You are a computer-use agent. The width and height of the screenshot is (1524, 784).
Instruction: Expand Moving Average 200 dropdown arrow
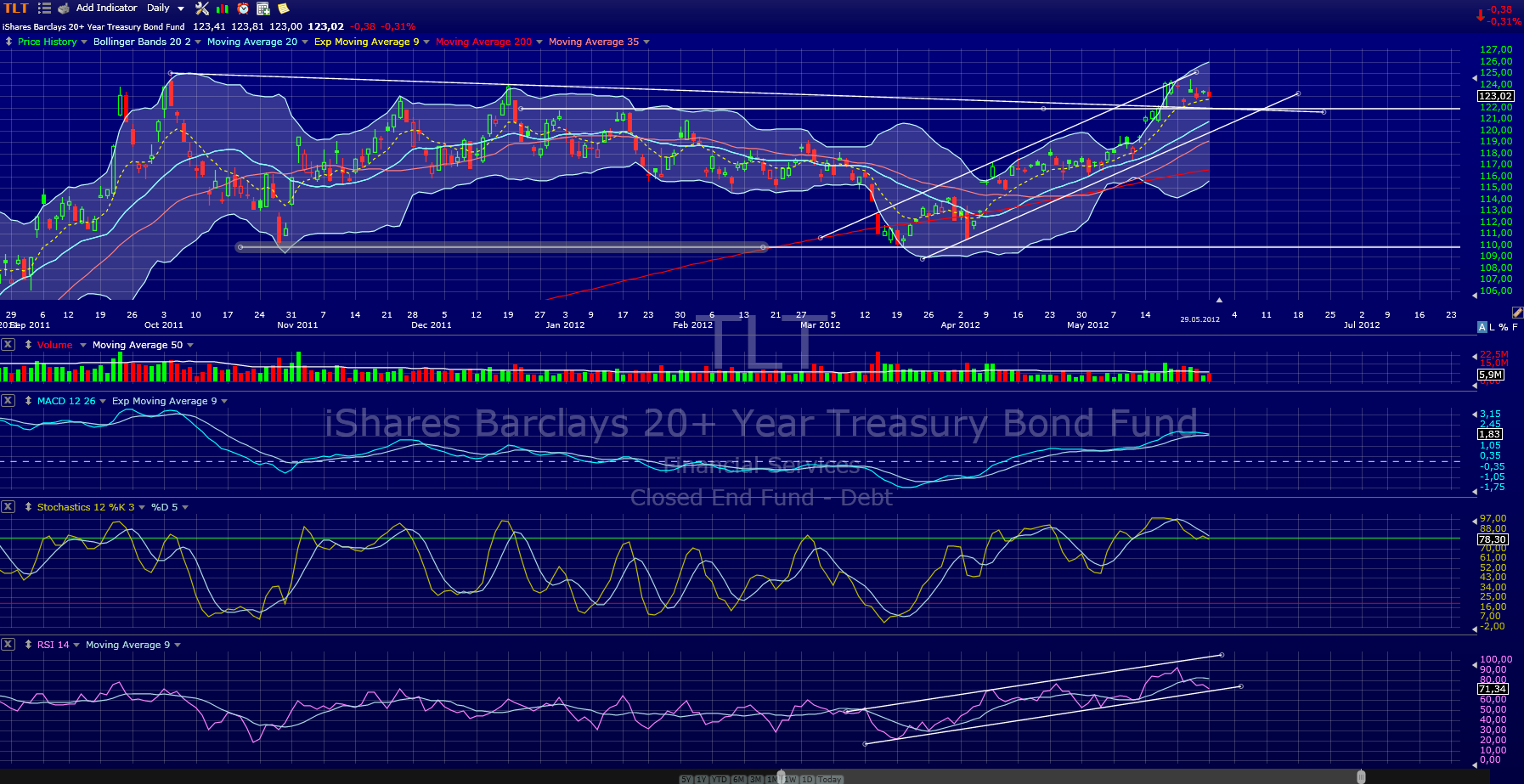(x=539, y=42)
